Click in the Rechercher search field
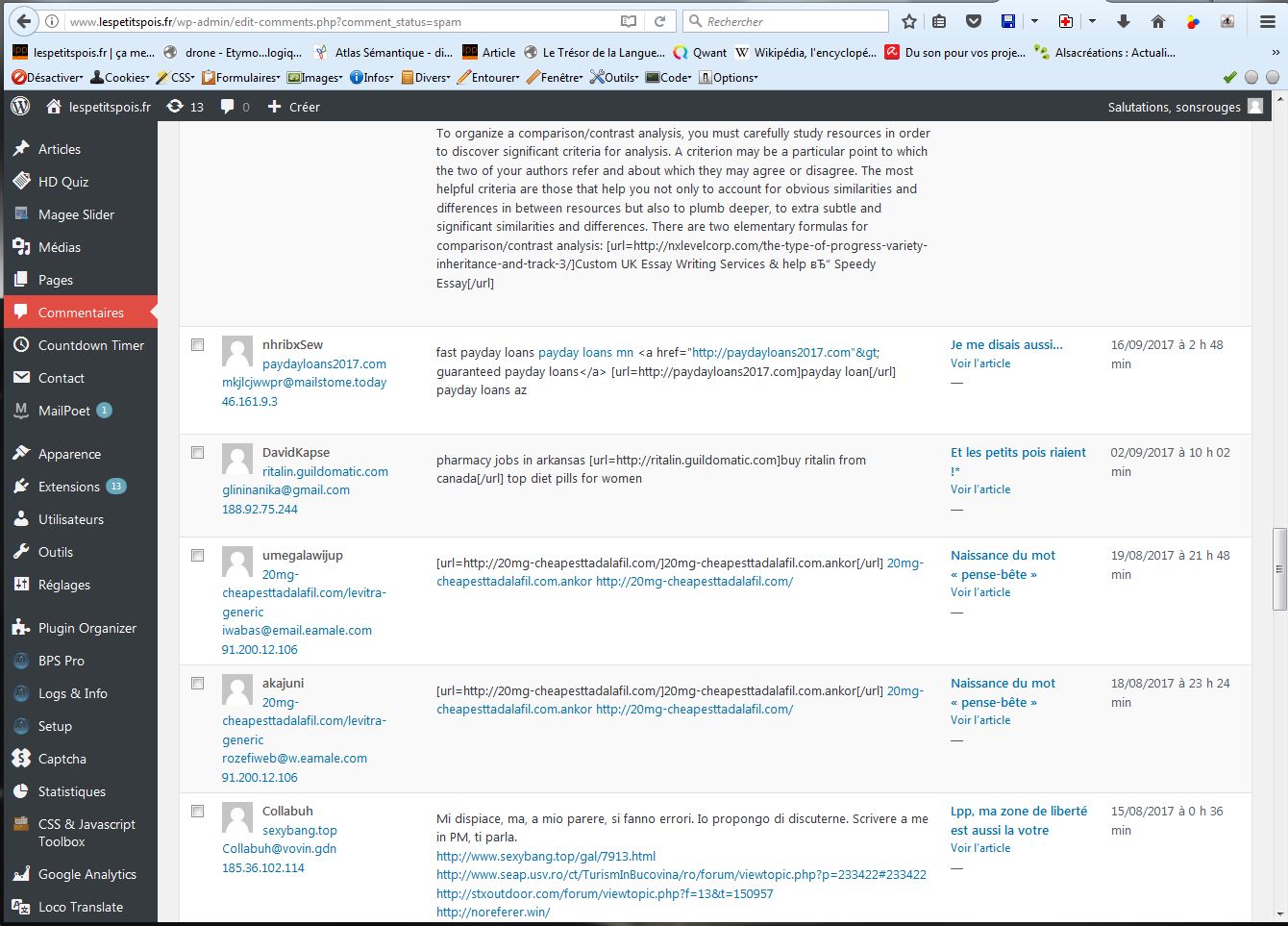The width and height of the screenshot is (1288, 926). 793,21
